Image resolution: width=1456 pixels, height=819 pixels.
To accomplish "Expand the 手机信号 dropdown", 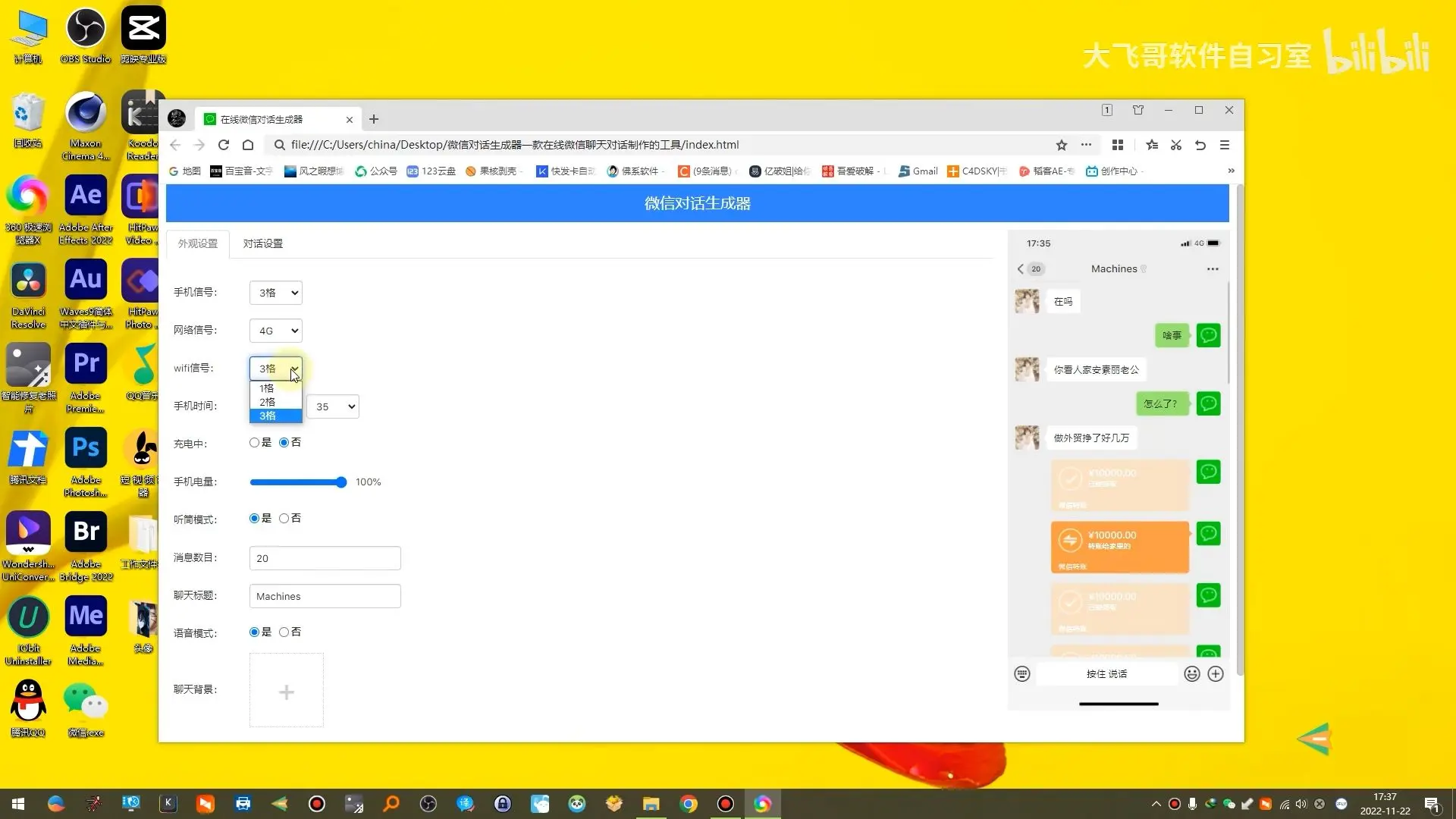I will 276,293.
